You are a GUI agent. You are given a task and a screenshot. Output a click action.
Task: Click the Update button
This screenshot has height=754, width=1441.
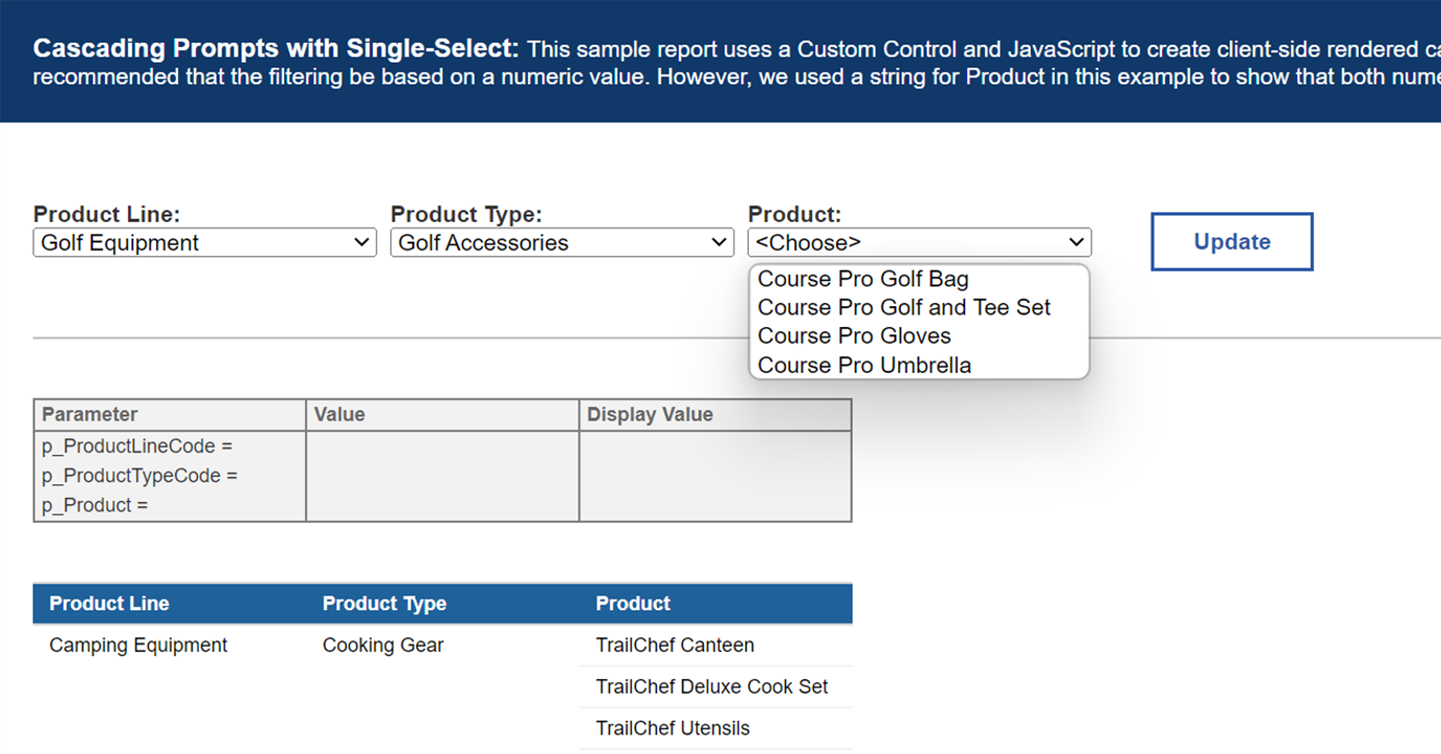tap(1231, 242)
